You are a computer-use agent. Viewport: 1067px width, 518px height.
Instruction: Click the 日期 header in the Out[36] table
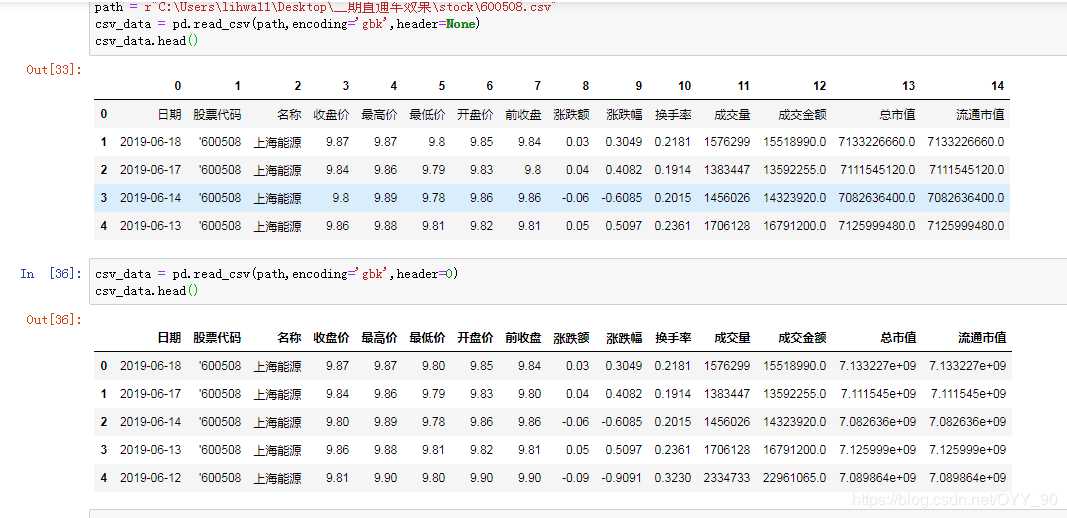(169, 337)
